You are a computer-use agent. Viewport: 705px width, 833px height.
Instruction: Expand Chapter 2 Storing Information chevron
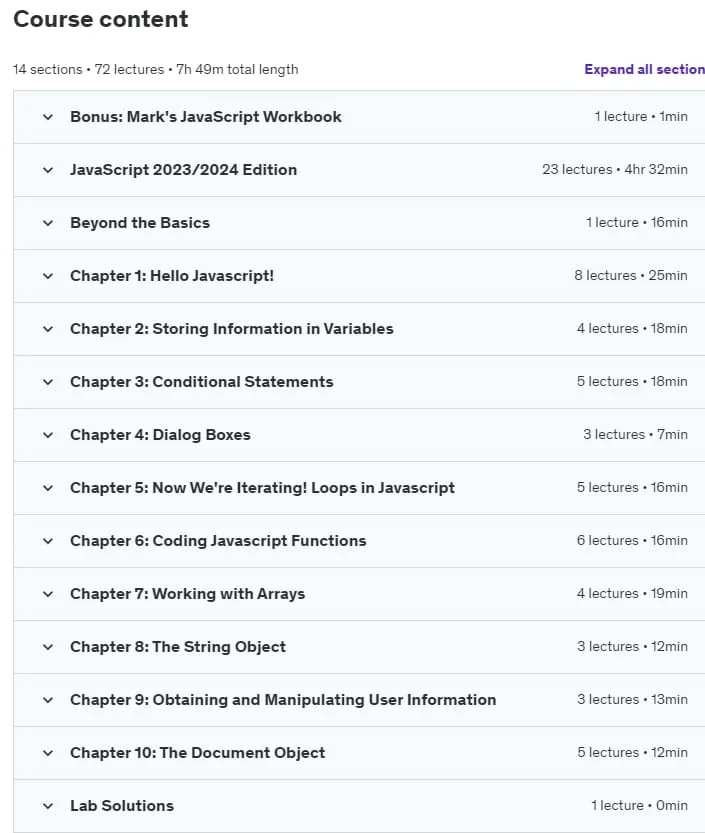[48, 329]
